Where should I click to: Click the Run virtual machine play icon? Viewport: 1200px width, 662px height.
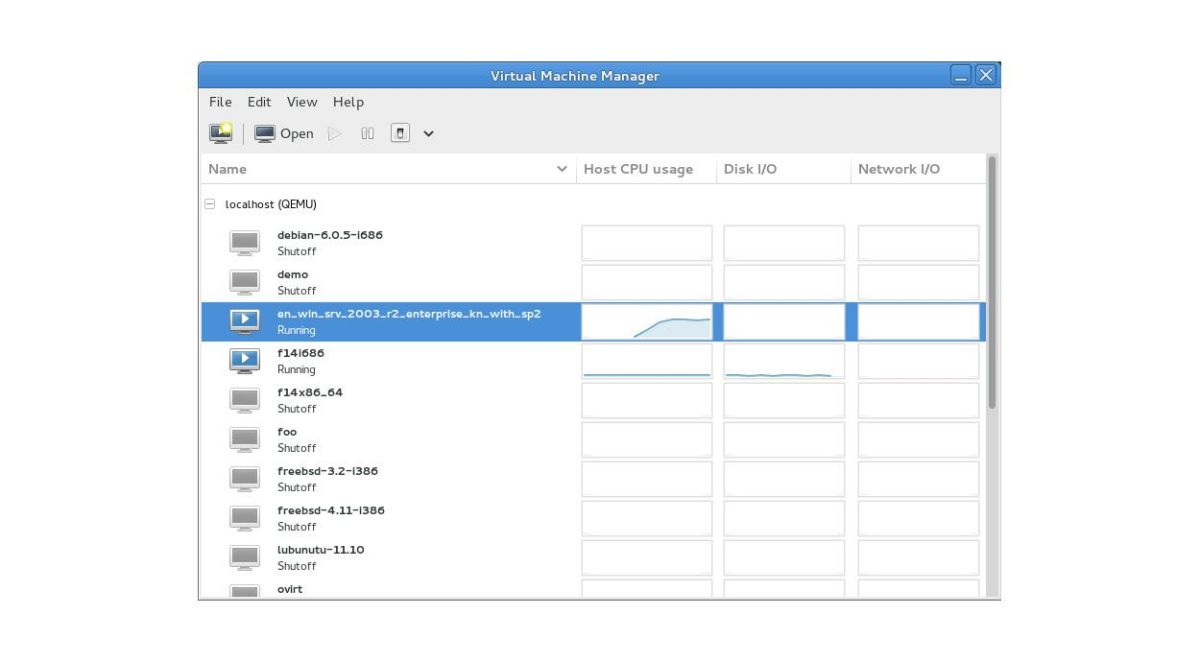click(x=335, y=133)
